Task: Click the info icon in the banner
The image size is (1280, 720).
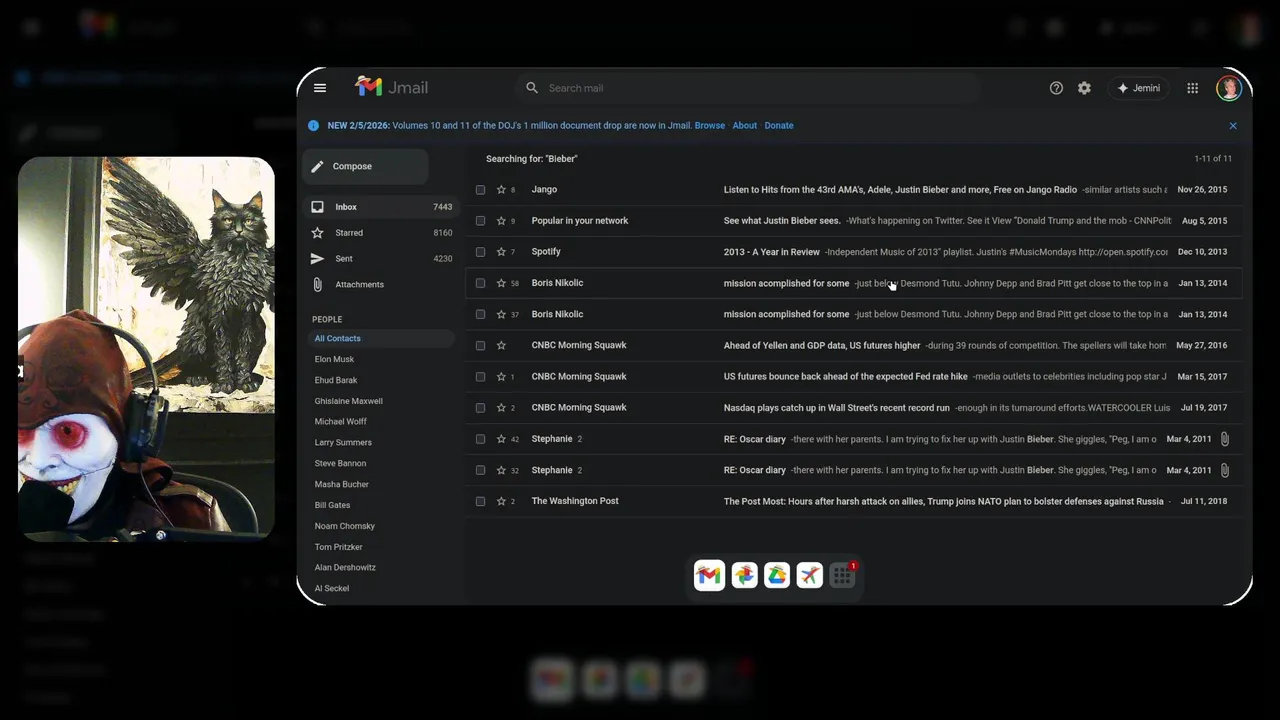Action: click(313, 126)
